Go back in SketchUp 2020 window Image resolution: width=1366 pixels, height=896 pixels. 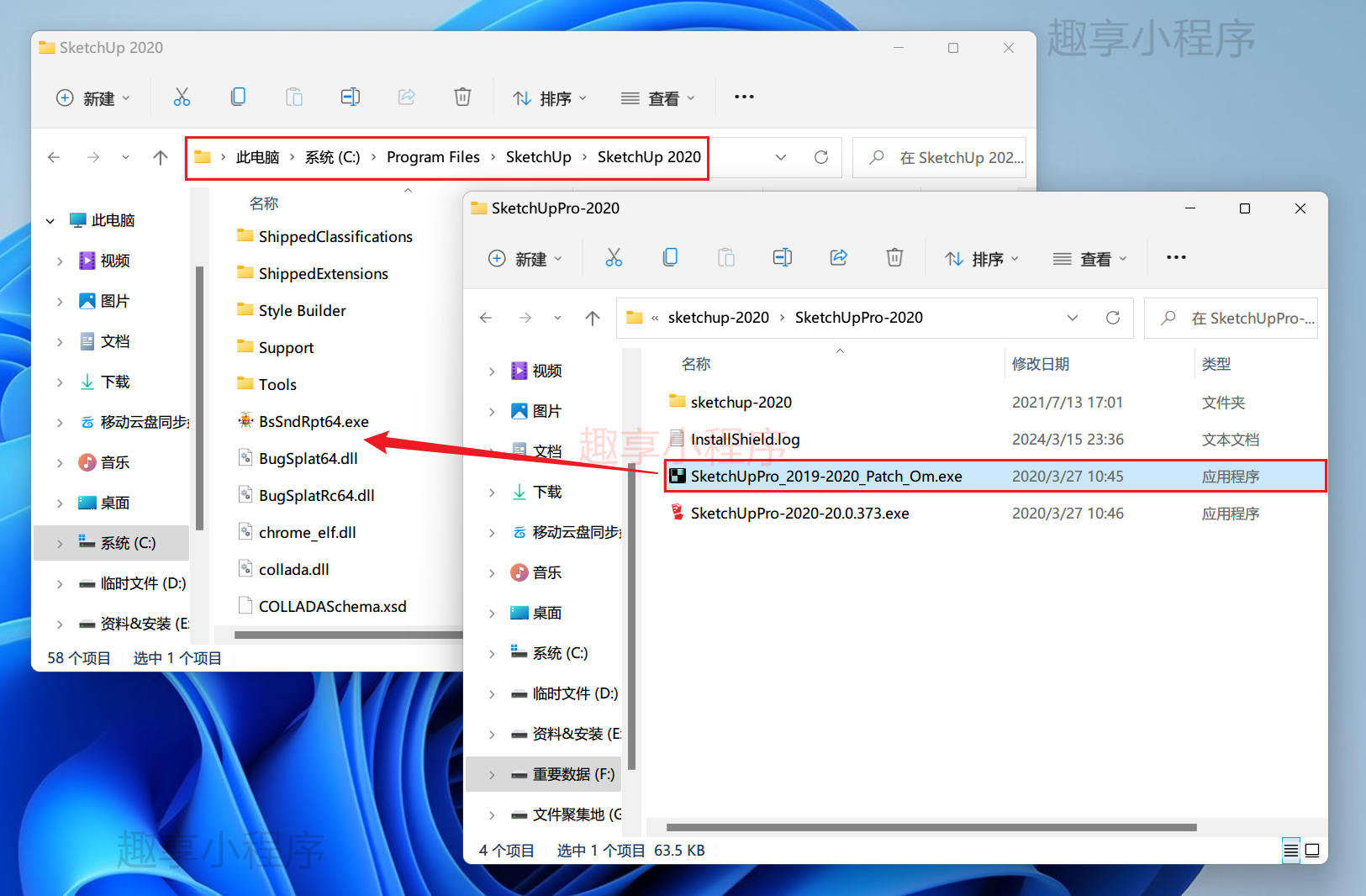(x=54, y=157)
